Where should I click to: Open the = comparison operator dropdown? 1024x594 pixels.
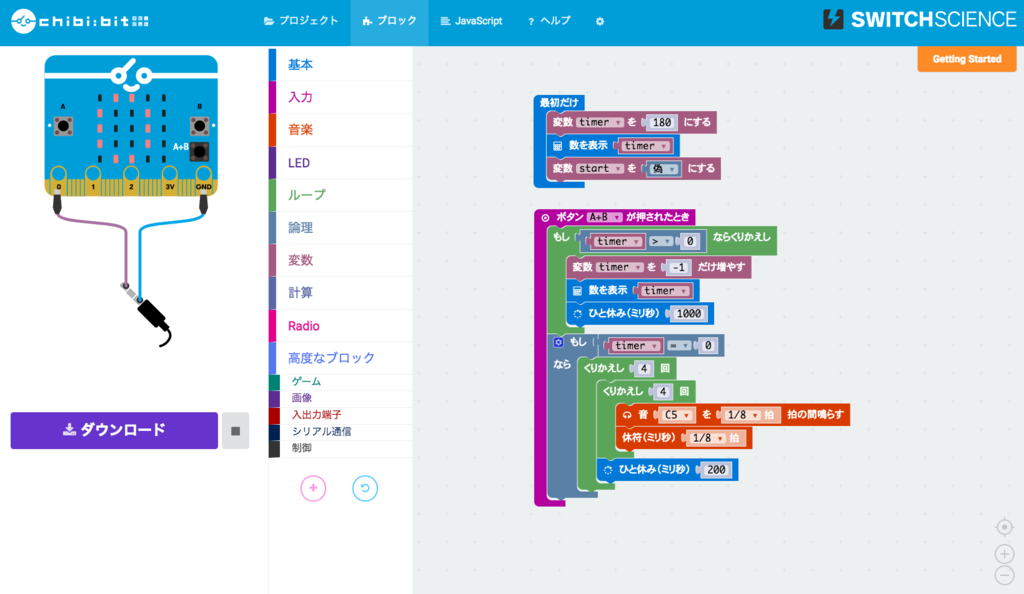pos(679,345)
